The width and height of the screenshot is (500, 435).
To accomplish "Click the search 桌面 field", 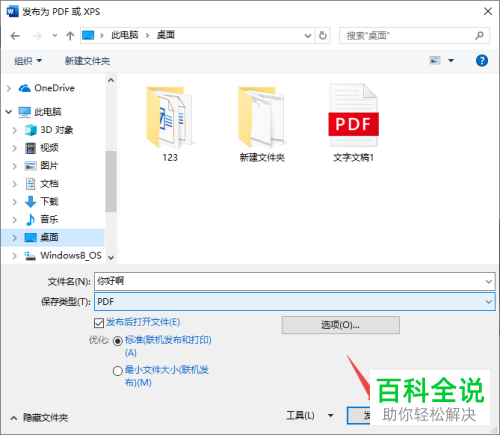I will coord(414,36).
